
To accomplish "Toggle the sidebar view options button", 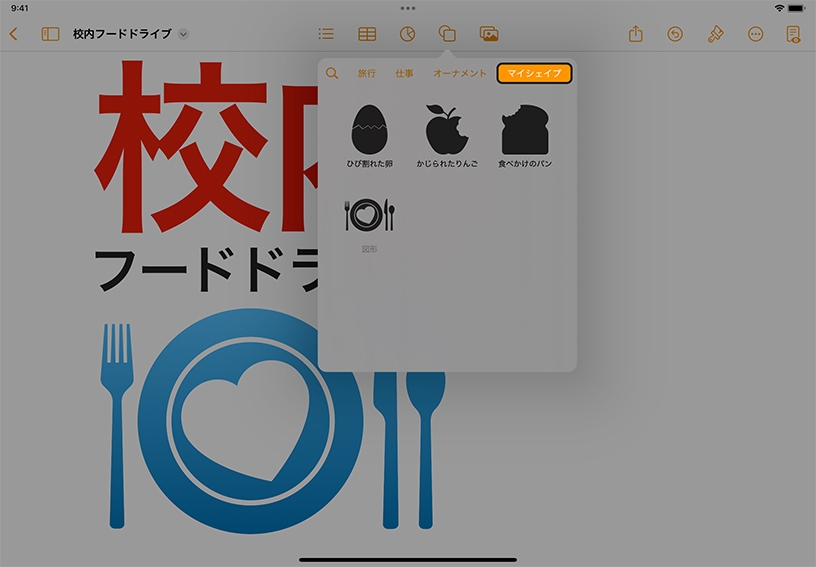I will click(50, 34).
